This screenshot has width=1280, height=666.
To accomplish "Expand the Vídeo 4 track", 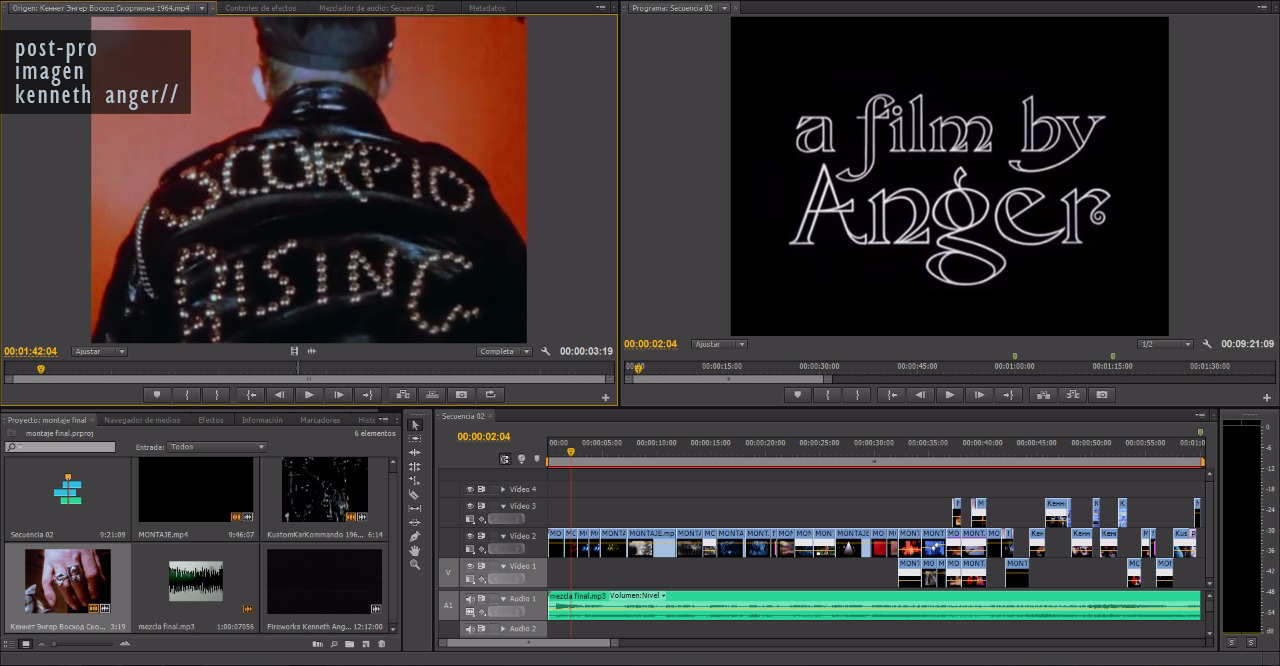I will tap(503, 489).
